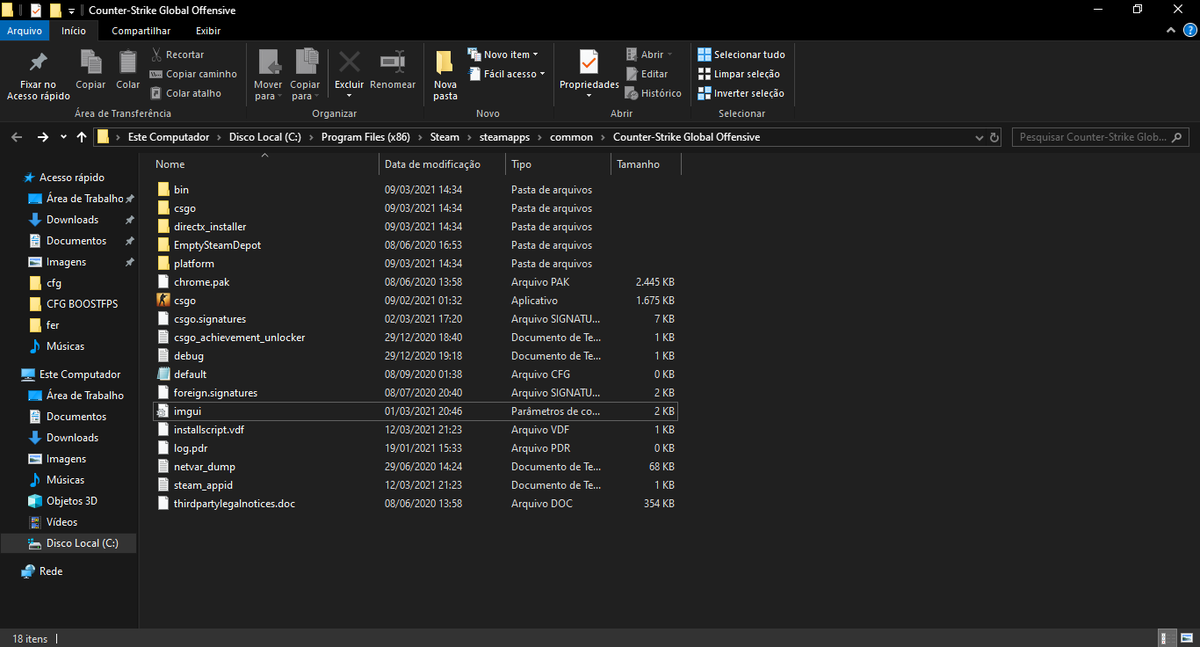Switch to details view in status bar
This screenshot has height=647, width=1200.
[1166, 637]
